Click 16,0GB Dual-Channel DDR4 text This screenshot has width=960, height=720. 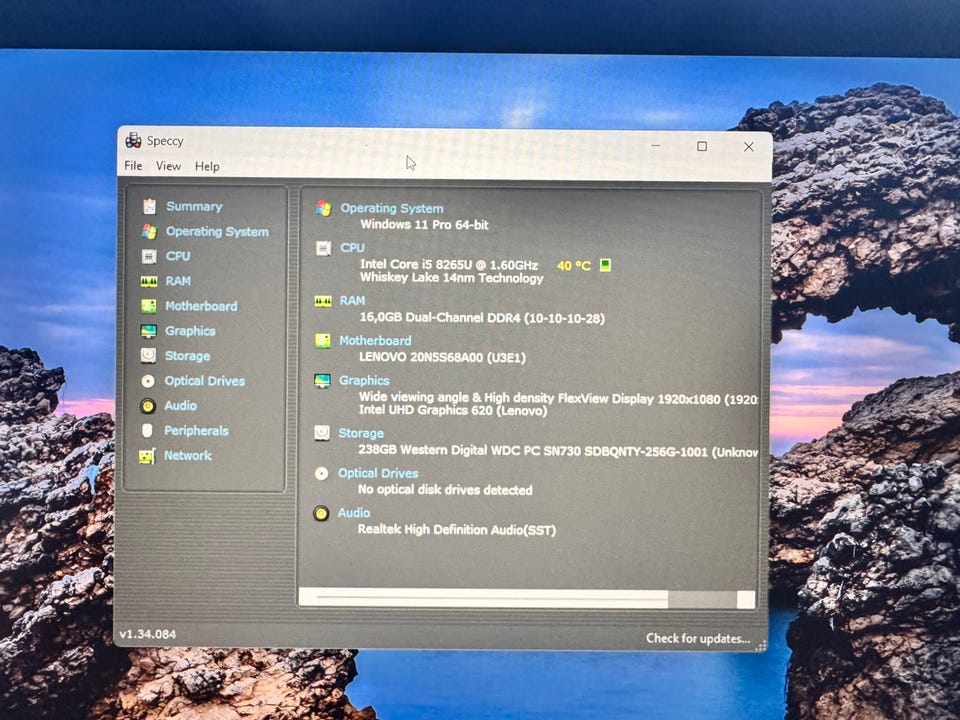click(x=482, y=318)
